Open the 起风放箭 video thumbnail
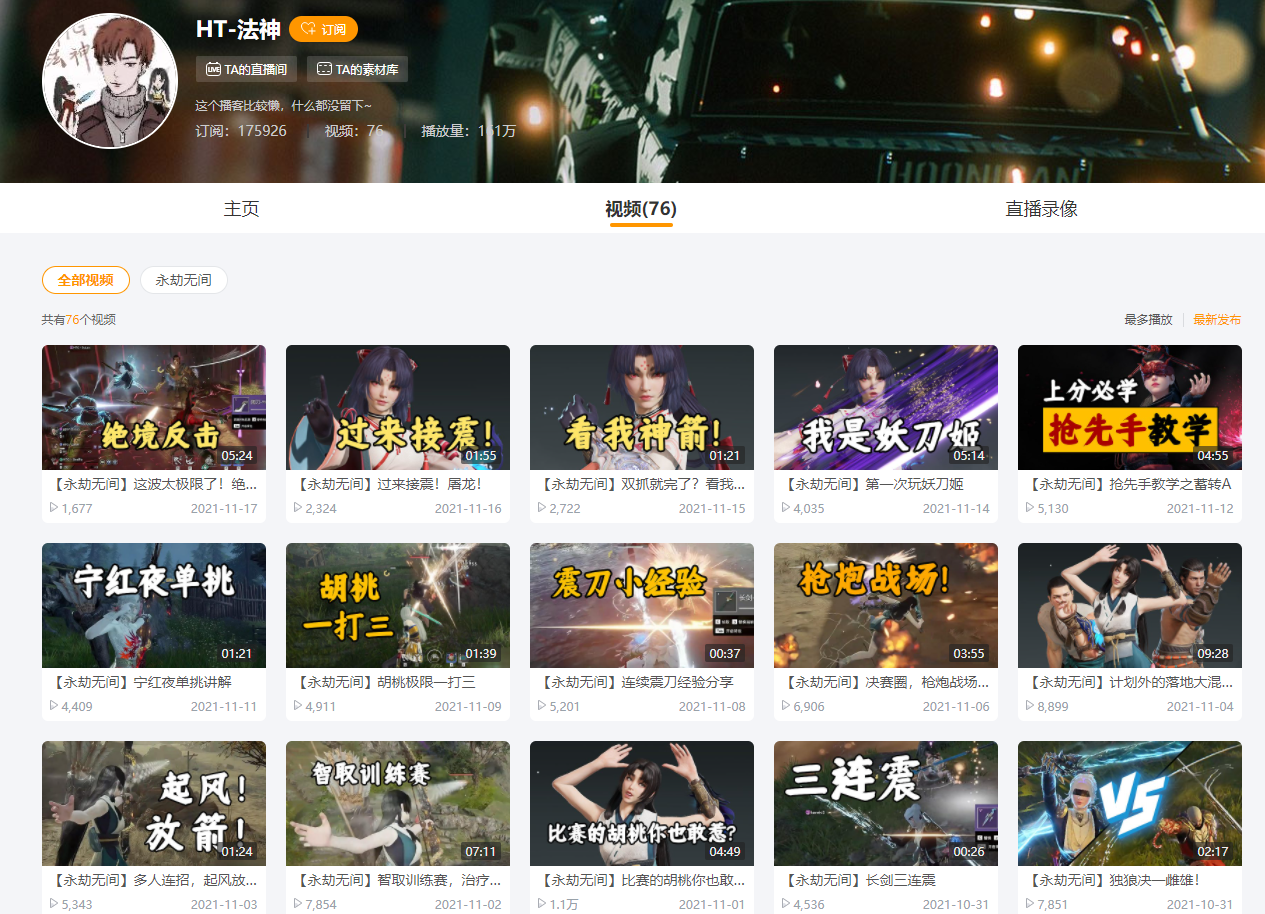Image resolution: width=1265 pixels, height=914 pixels. click(x=154, y=803)
